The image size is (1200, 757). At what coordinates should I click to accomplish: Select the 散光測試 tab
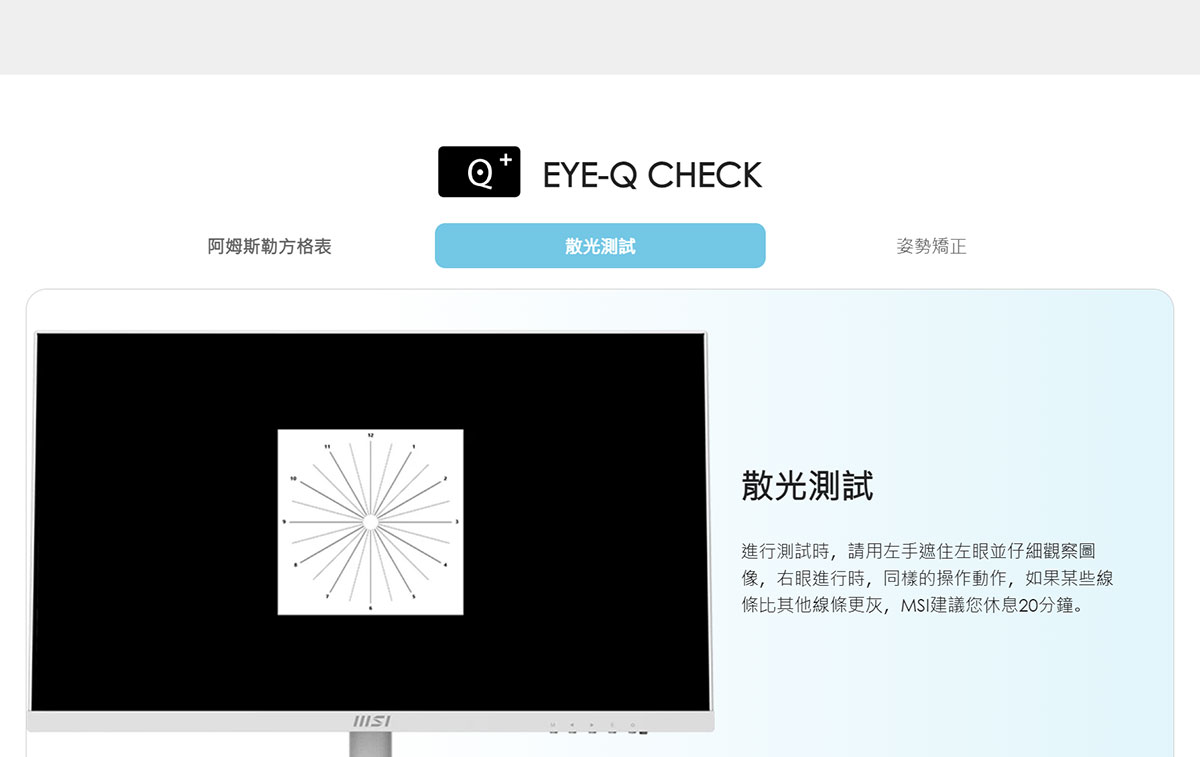[x=600, y=246]
